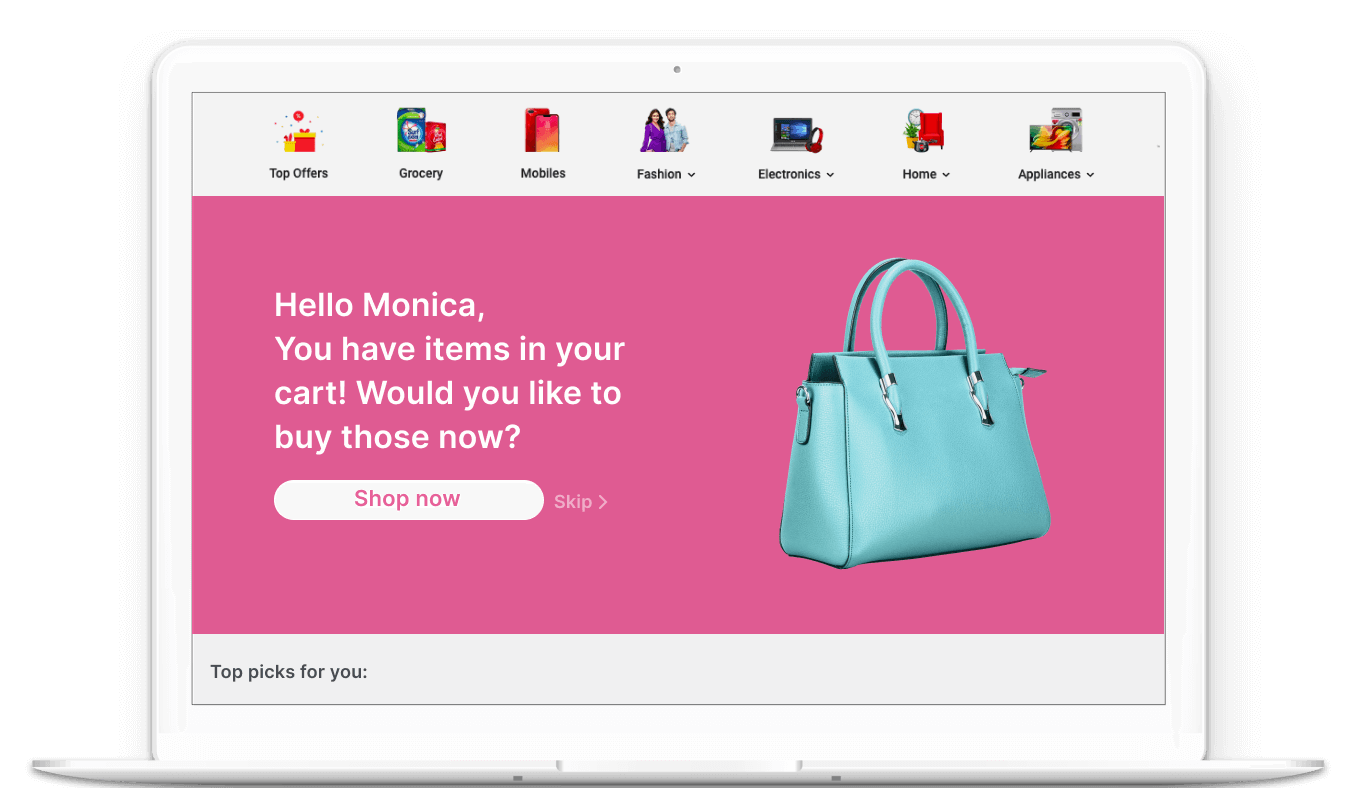Expand the Appliances dropdown menu
The width and height of the screenshot is (1362, 788).
click(1056, 174)
